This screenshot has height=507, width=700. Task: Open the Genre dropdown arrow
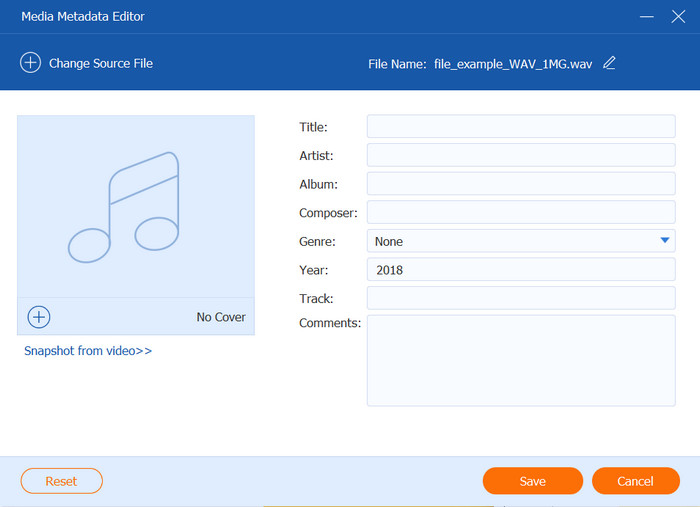tap(664, 241)
